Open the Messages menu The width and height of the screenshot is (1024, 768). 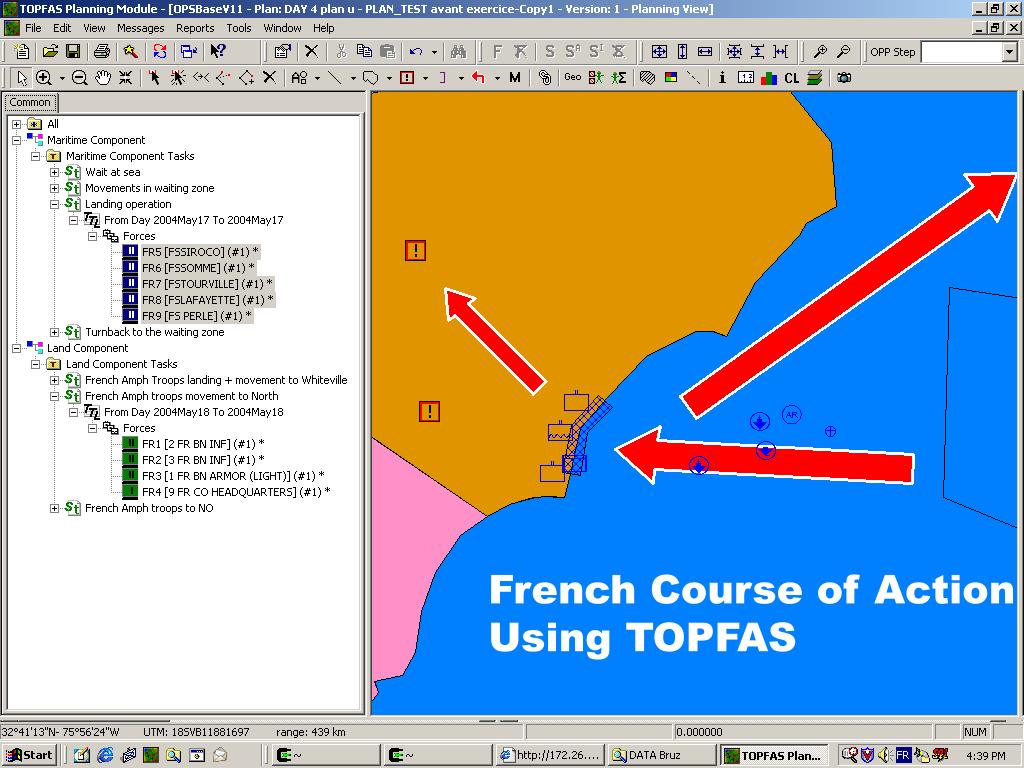(x=140, y=28)
